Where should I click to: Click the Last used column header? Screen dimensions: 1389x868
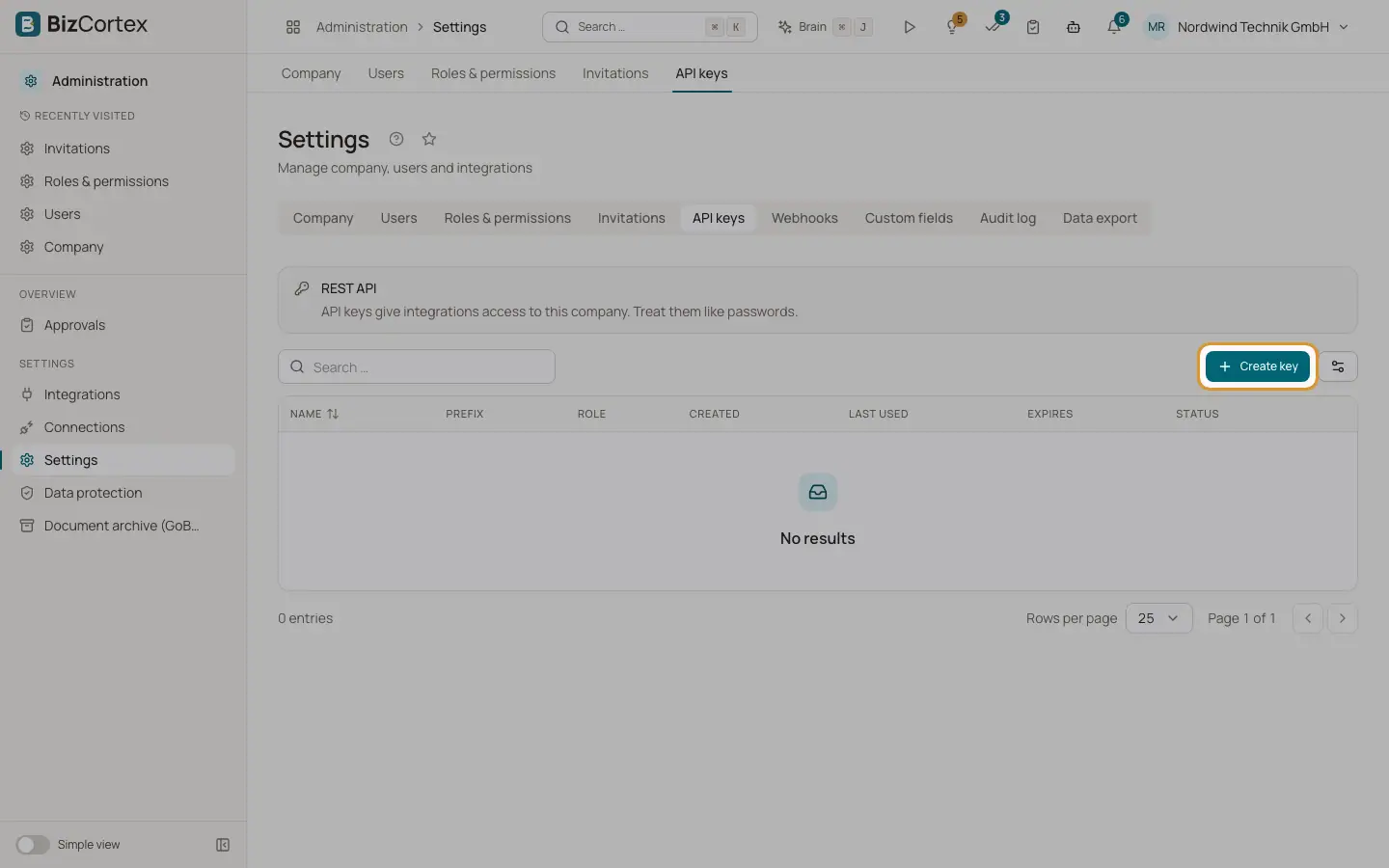coord(878,414)
